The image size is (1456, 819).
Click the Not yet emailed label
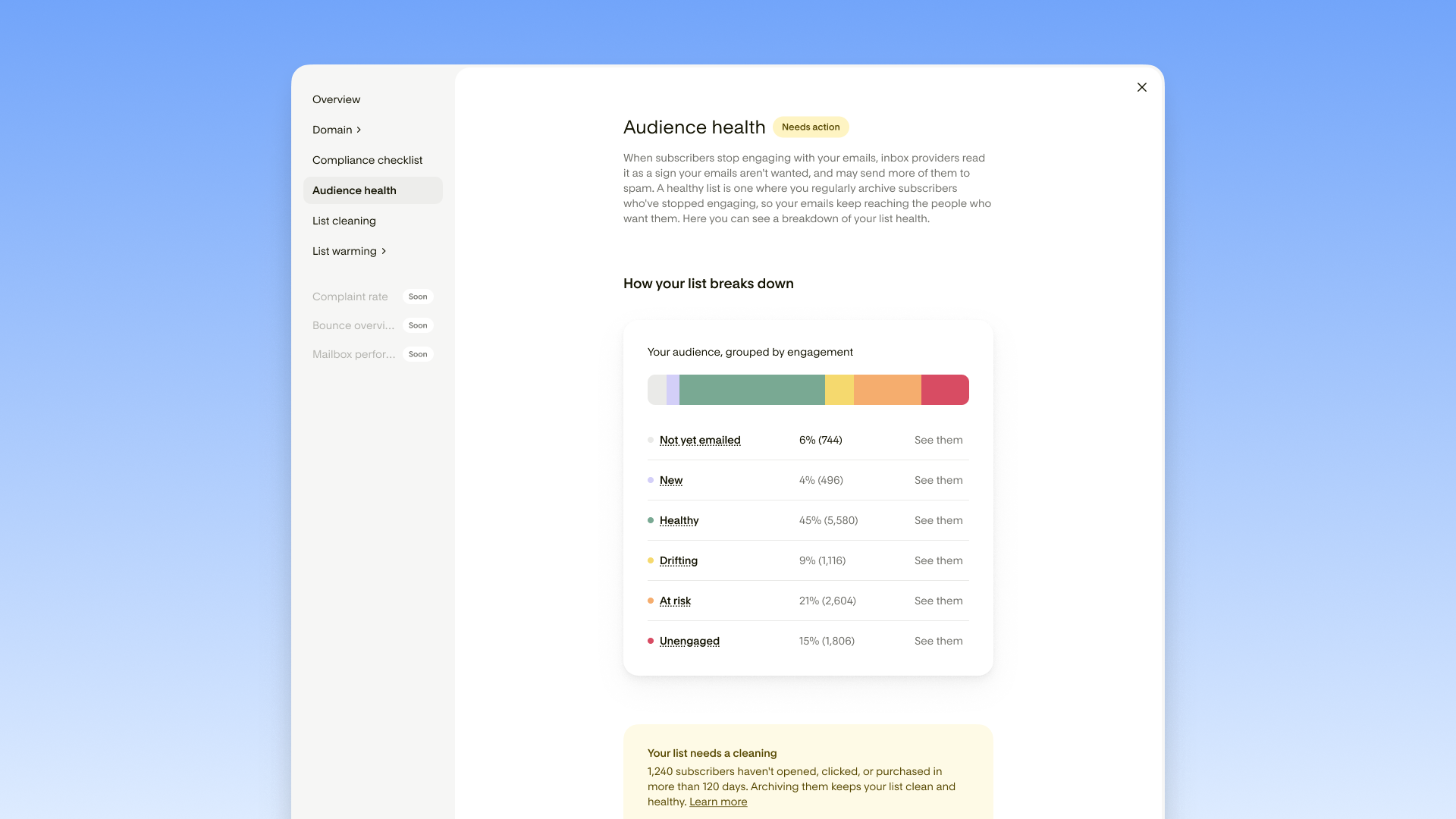pyautogui.click(x=700, y=440)
